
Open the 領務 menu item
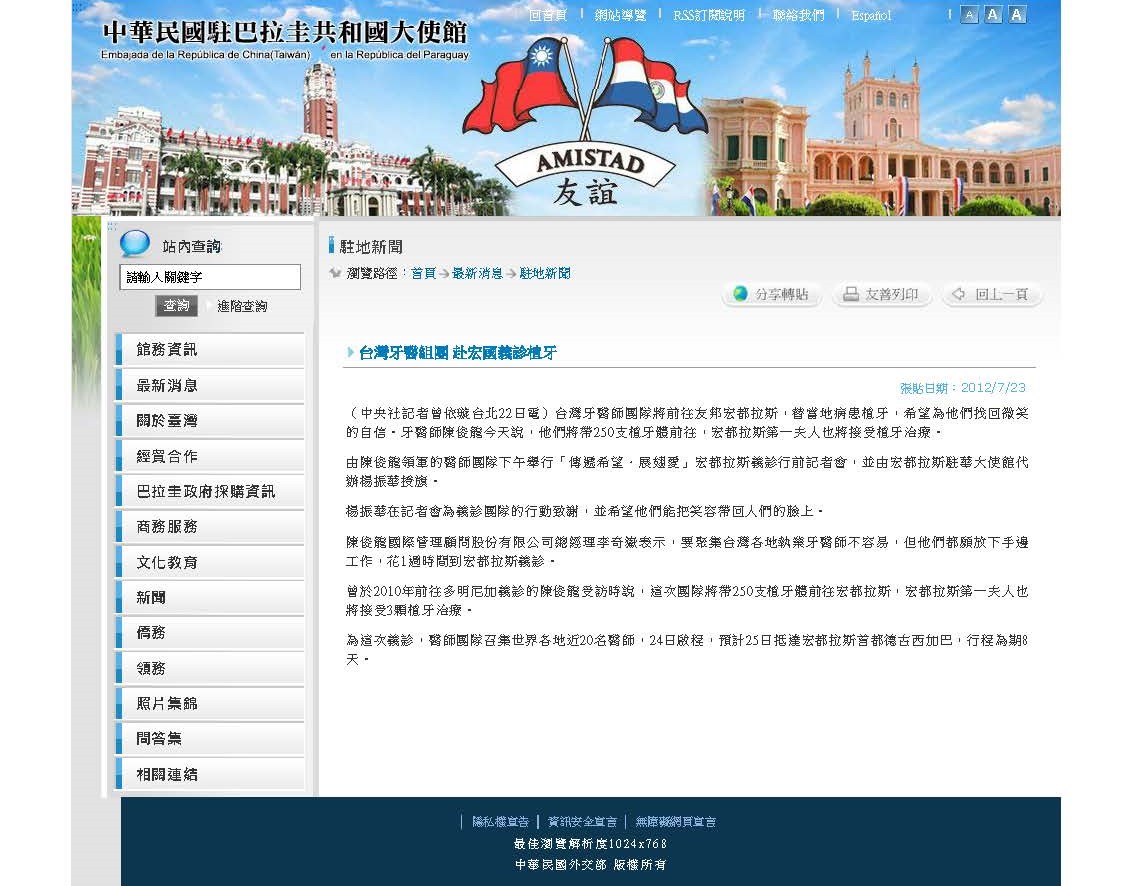point(210,668)
